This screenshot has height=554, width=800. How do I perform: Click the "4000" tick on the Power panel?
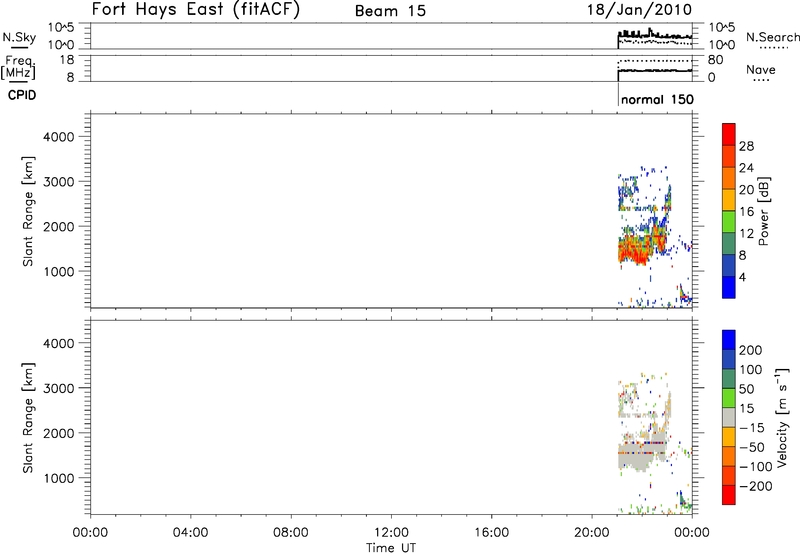[x=59, y=137]
